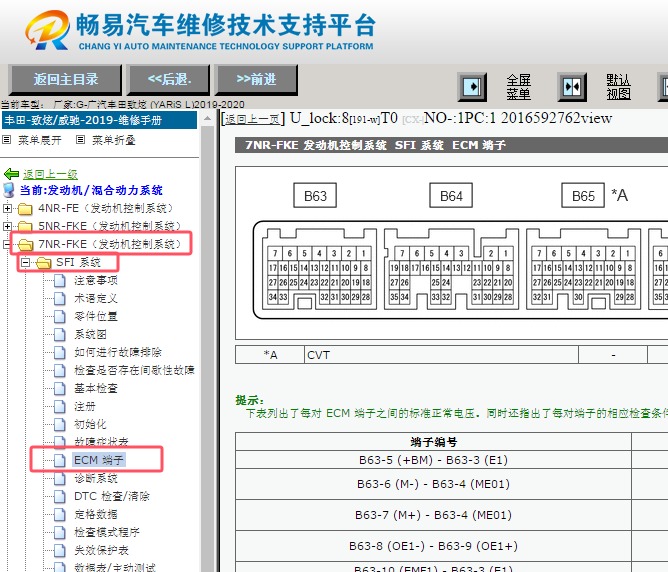The image size is (668, 572).
Task: Expand the 4NR-FE tree node
Action: pyautogui.click(x=7, y=208)
